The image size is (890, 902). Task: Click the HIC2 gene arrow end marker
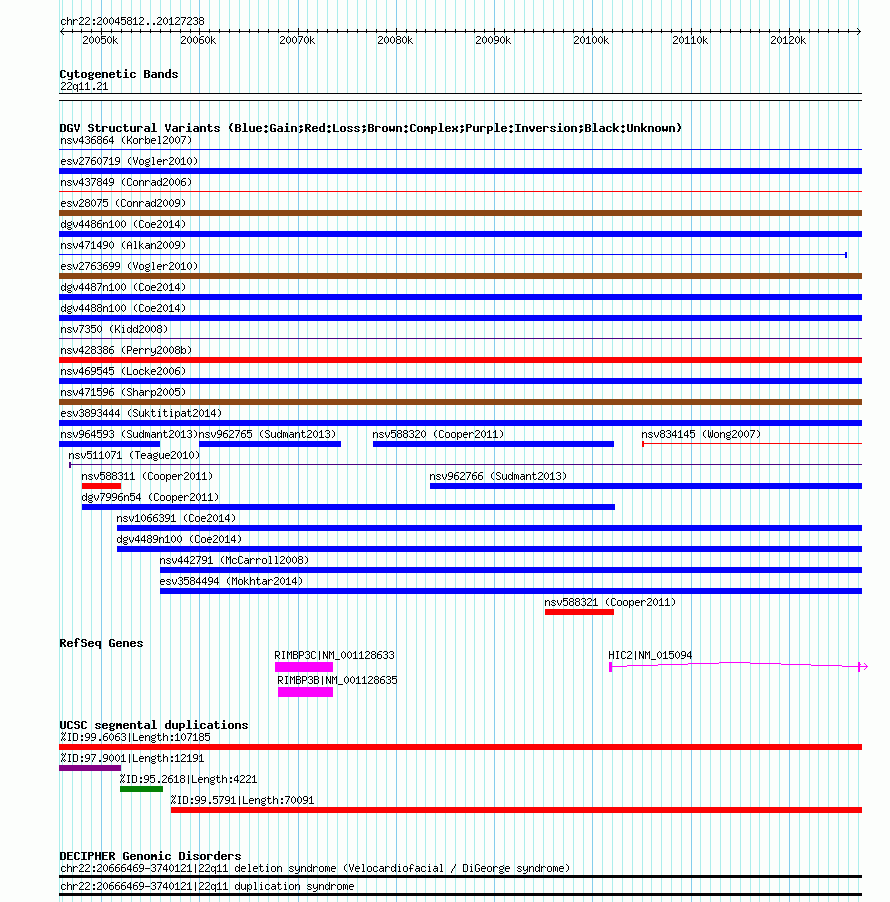(862, 667)
